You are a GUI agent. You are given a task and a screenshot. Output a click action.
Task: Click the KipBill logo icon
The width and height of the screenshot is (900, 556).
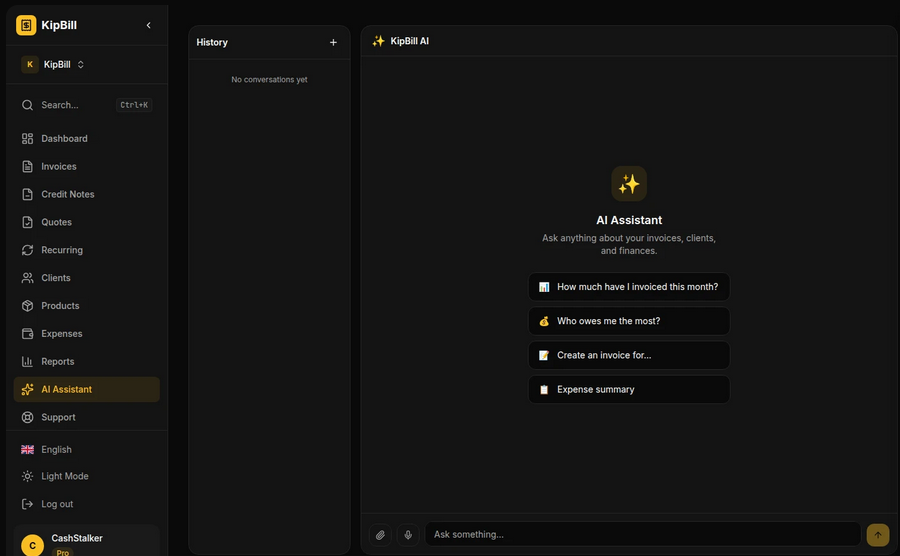[26, 25]
